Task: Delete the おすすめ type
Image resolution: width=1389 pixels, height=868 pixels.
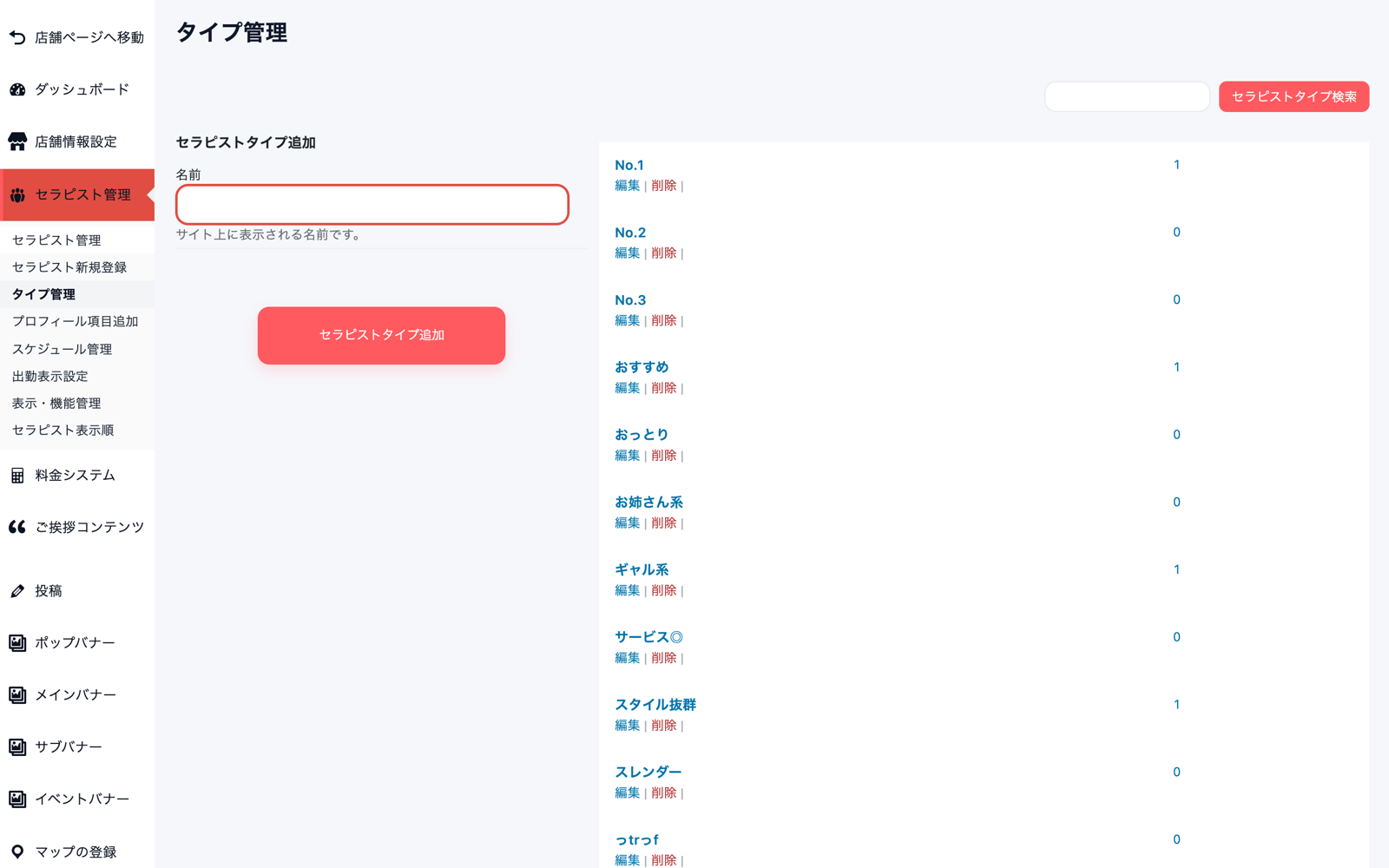Action: click(663, 388)
